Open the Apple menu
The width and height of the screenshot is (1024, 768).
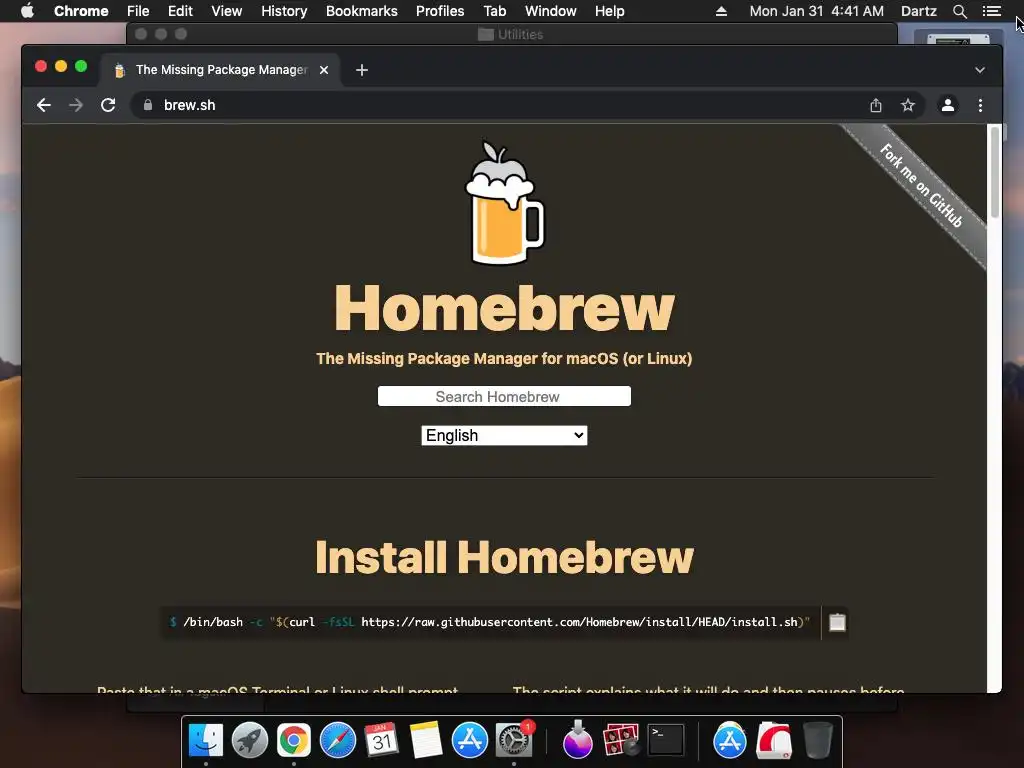pyautogui.click(x=27, y=11)
